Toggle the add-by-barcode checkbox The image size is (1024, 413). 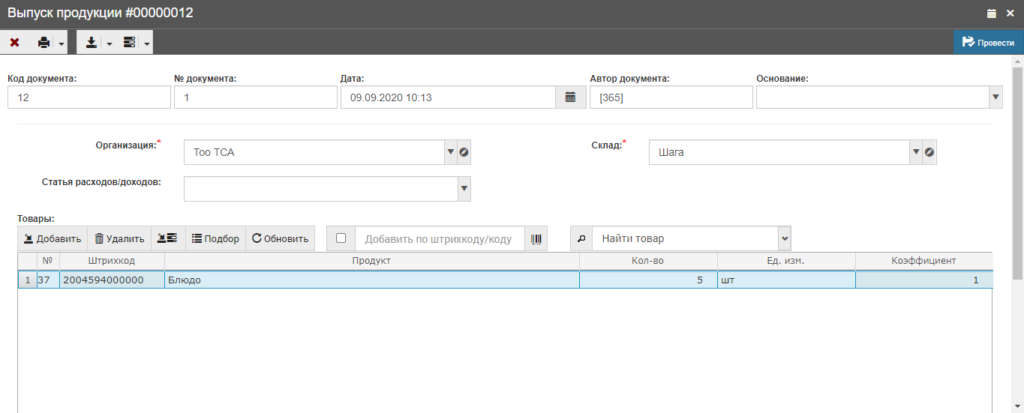coord(341,239)
